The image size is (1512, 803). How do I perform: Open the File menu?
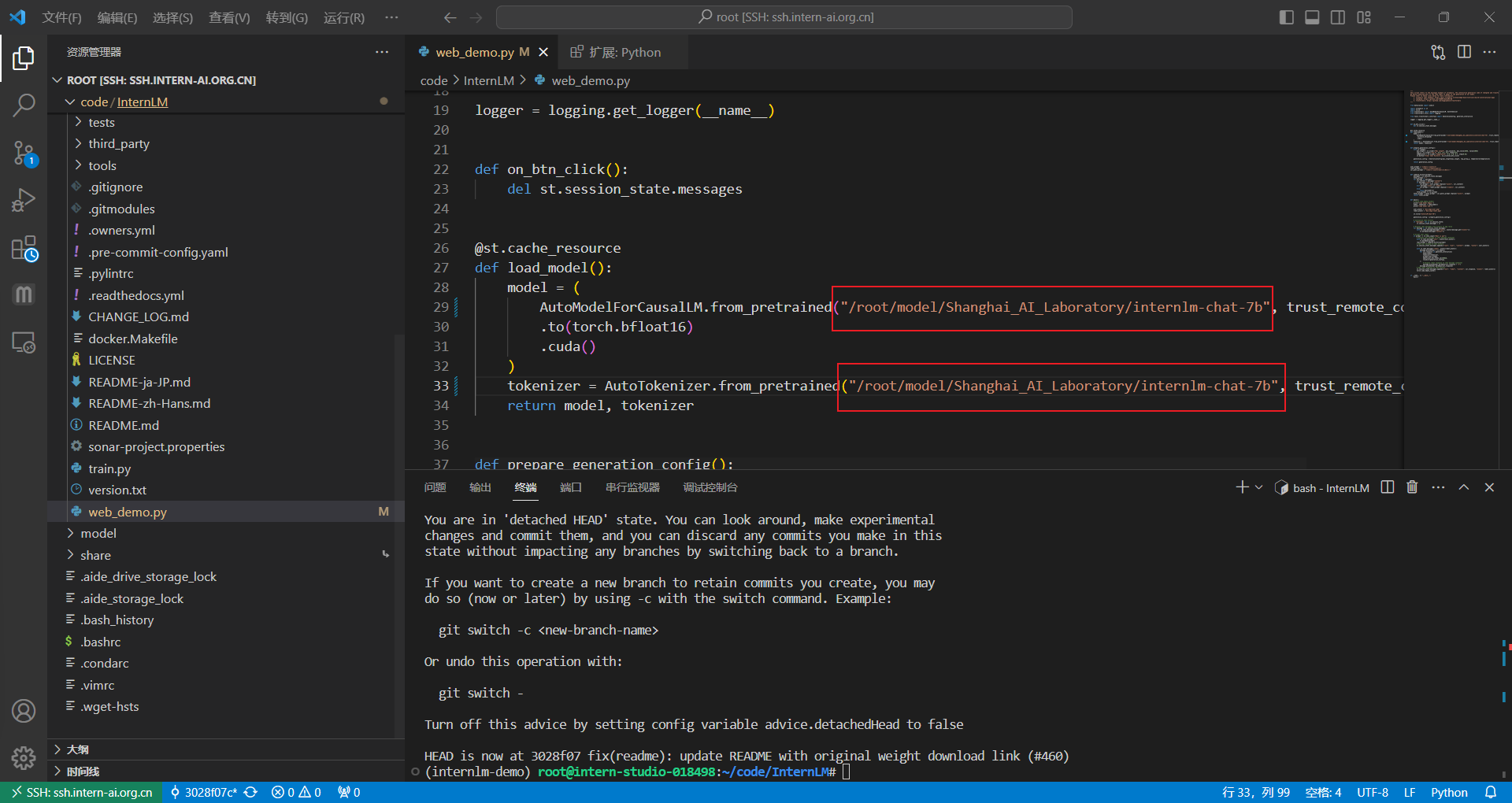click(61, 17)
